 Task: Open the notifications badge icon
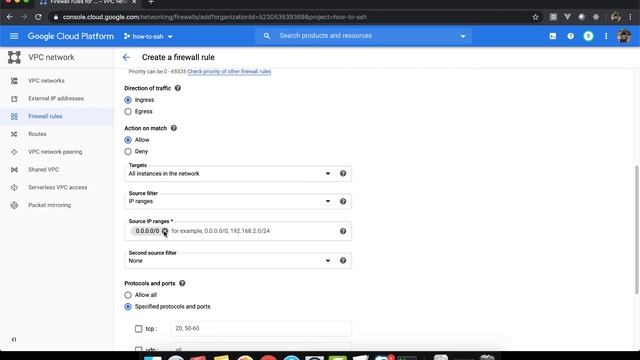pos(588,36)
